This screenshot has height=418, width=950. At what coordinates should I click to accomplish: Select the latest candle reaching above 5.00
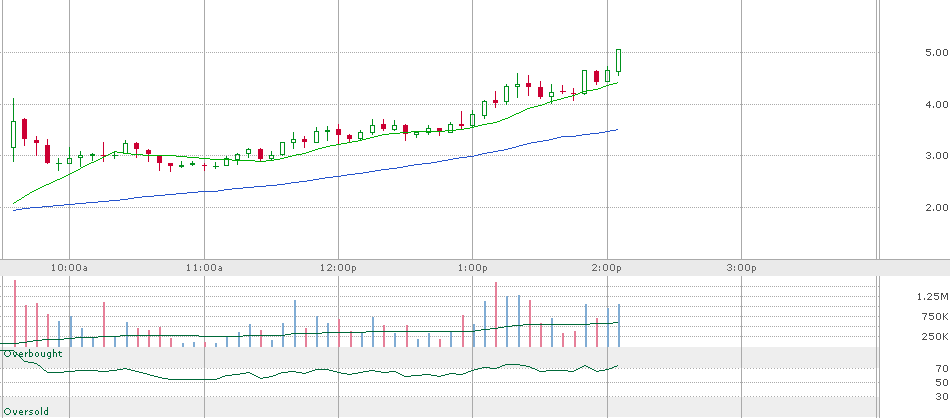[x=619, y=62]
